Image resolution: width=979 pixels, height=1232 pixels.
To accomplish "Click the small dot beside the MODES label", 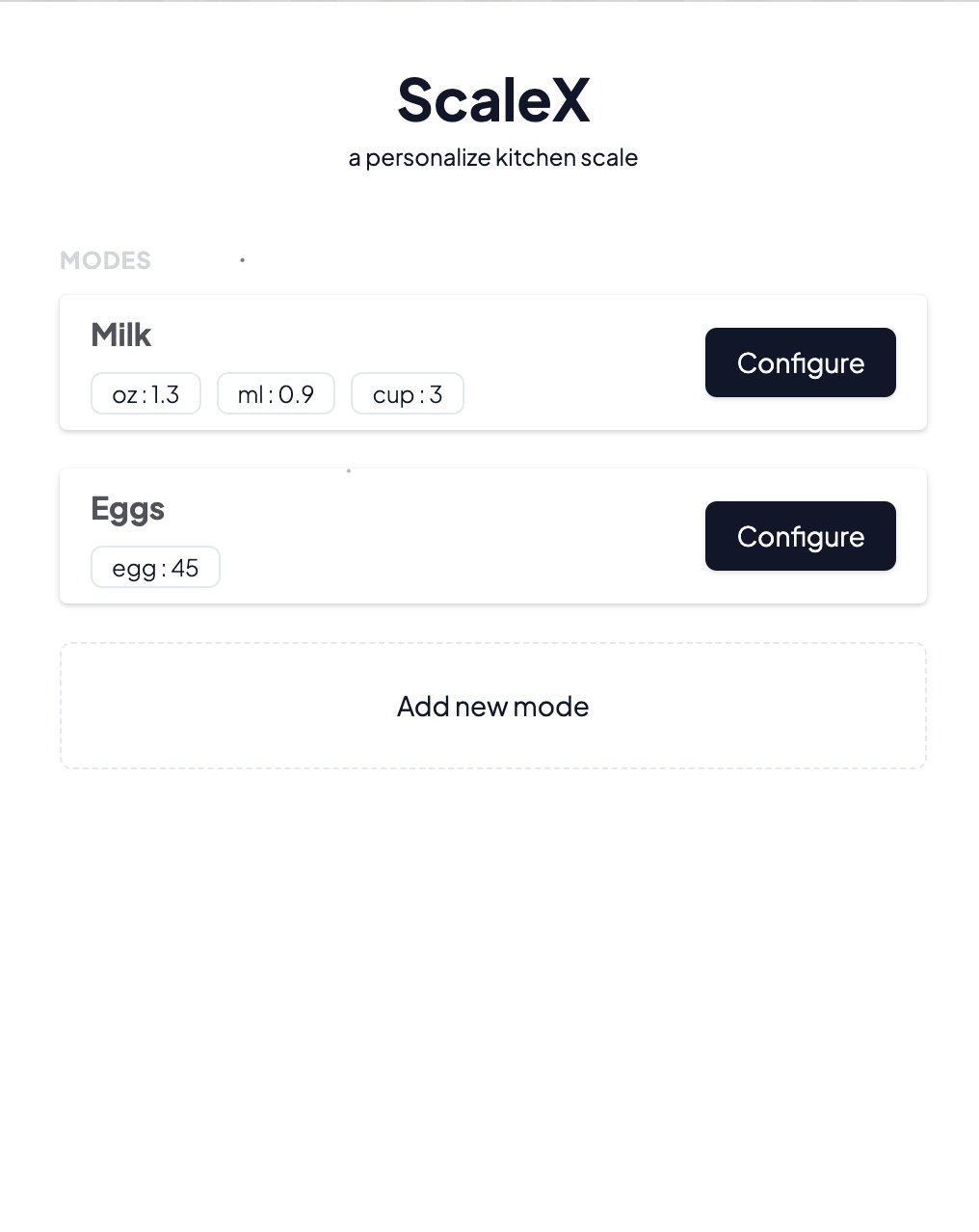I will [242, 259].
